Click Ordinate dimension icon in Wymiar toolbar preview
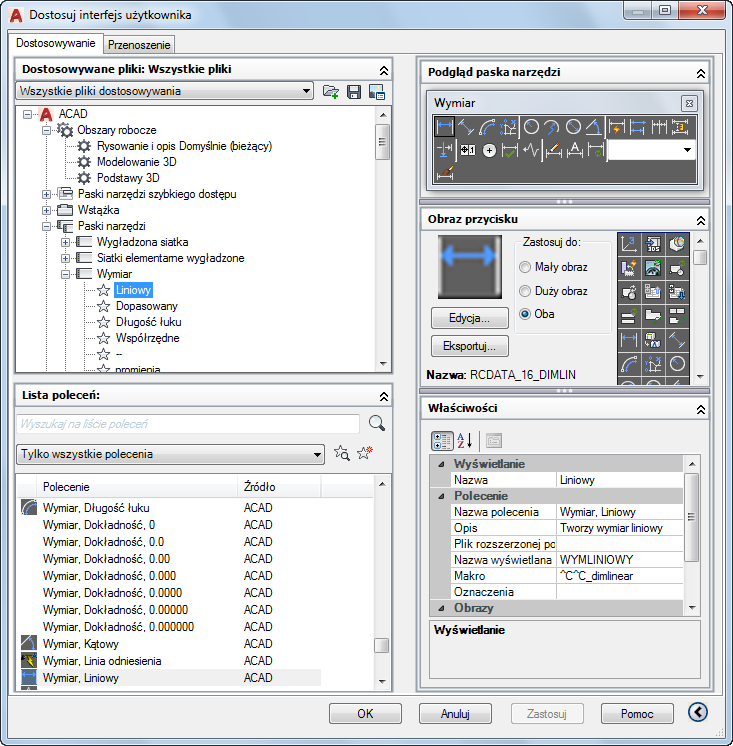 (508, 128)
